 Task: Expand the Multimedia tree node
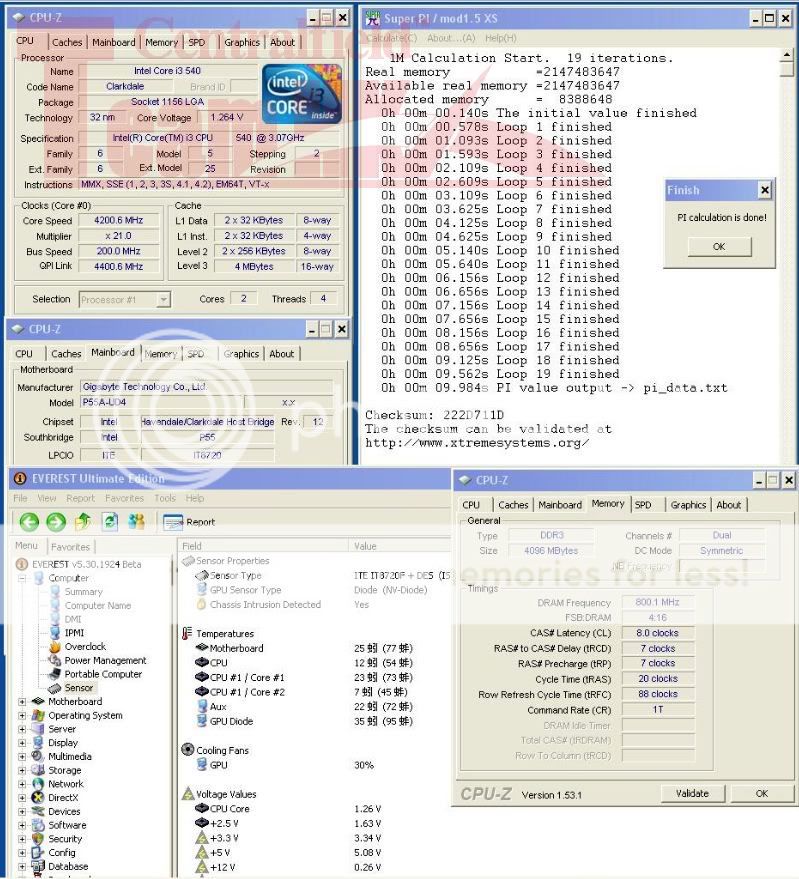click(x=22, y=756)
